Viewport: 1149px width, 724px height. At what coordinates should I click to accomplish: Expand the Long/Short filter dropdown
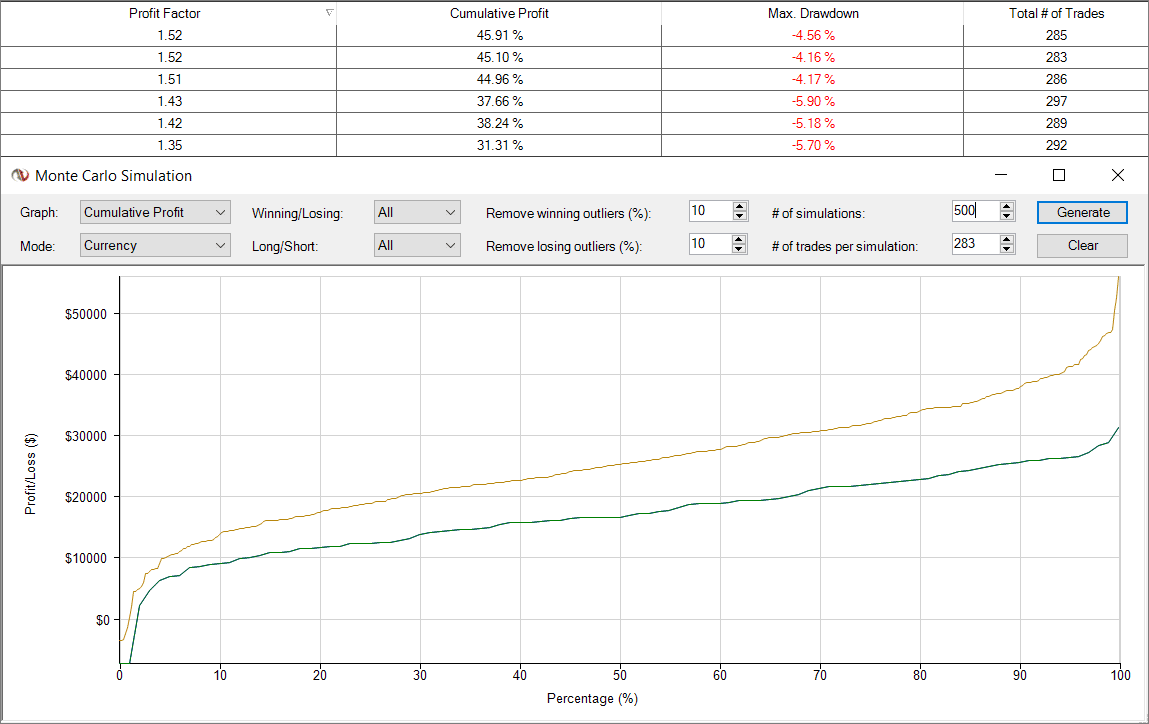click(x=417, y=245)
